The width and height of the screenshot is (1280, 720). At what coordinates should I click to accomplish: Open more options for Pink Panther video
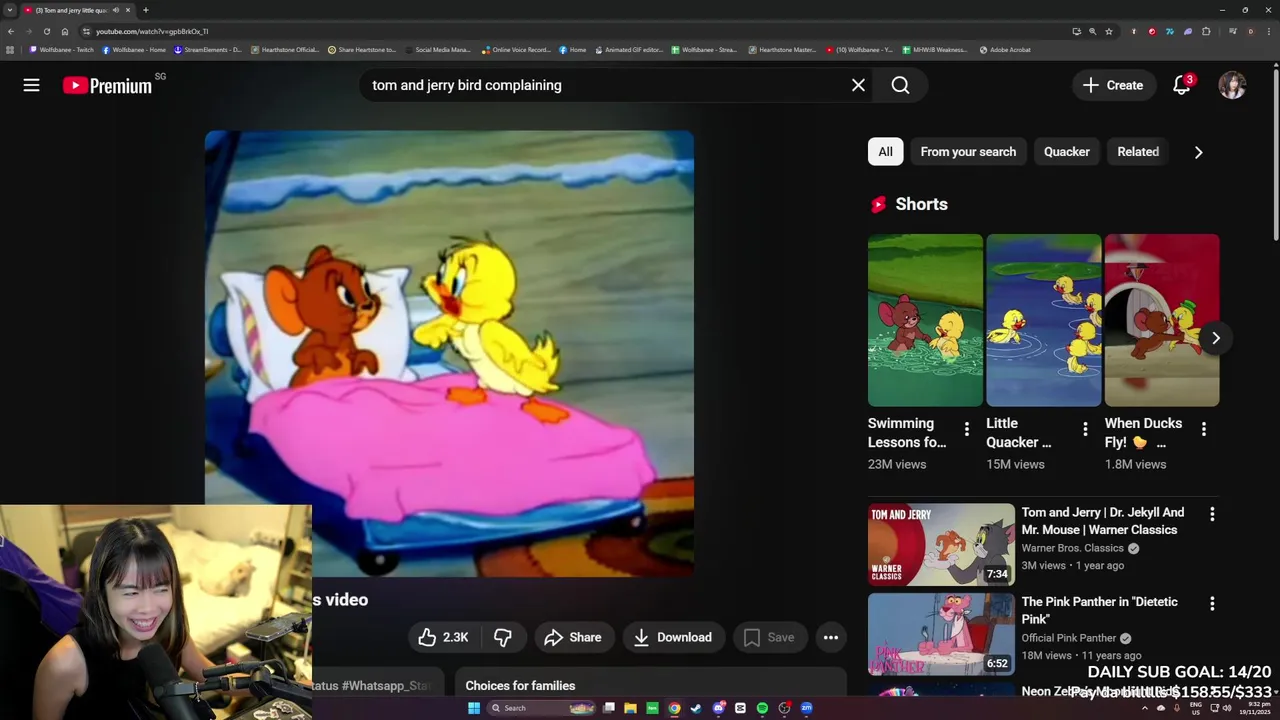click(x=1212, y=604)
